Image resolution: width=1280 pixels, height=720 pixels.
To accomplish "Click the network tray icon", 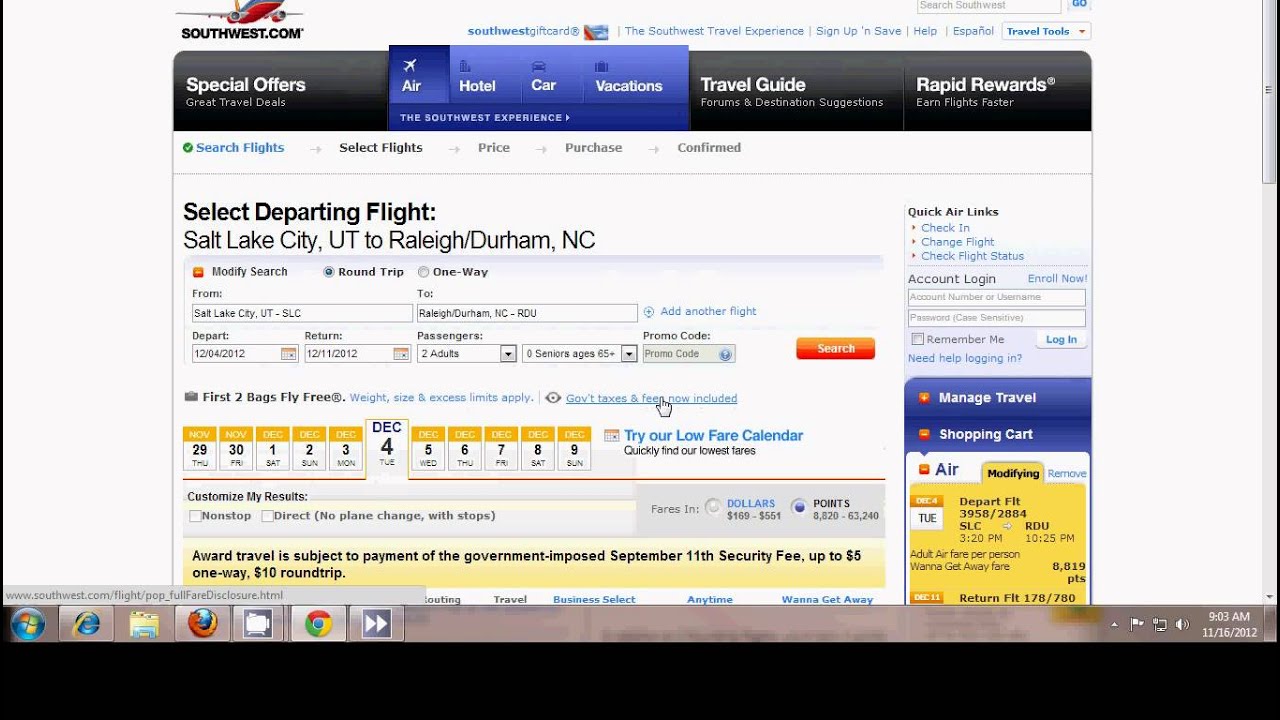I will coord(1160,625).
